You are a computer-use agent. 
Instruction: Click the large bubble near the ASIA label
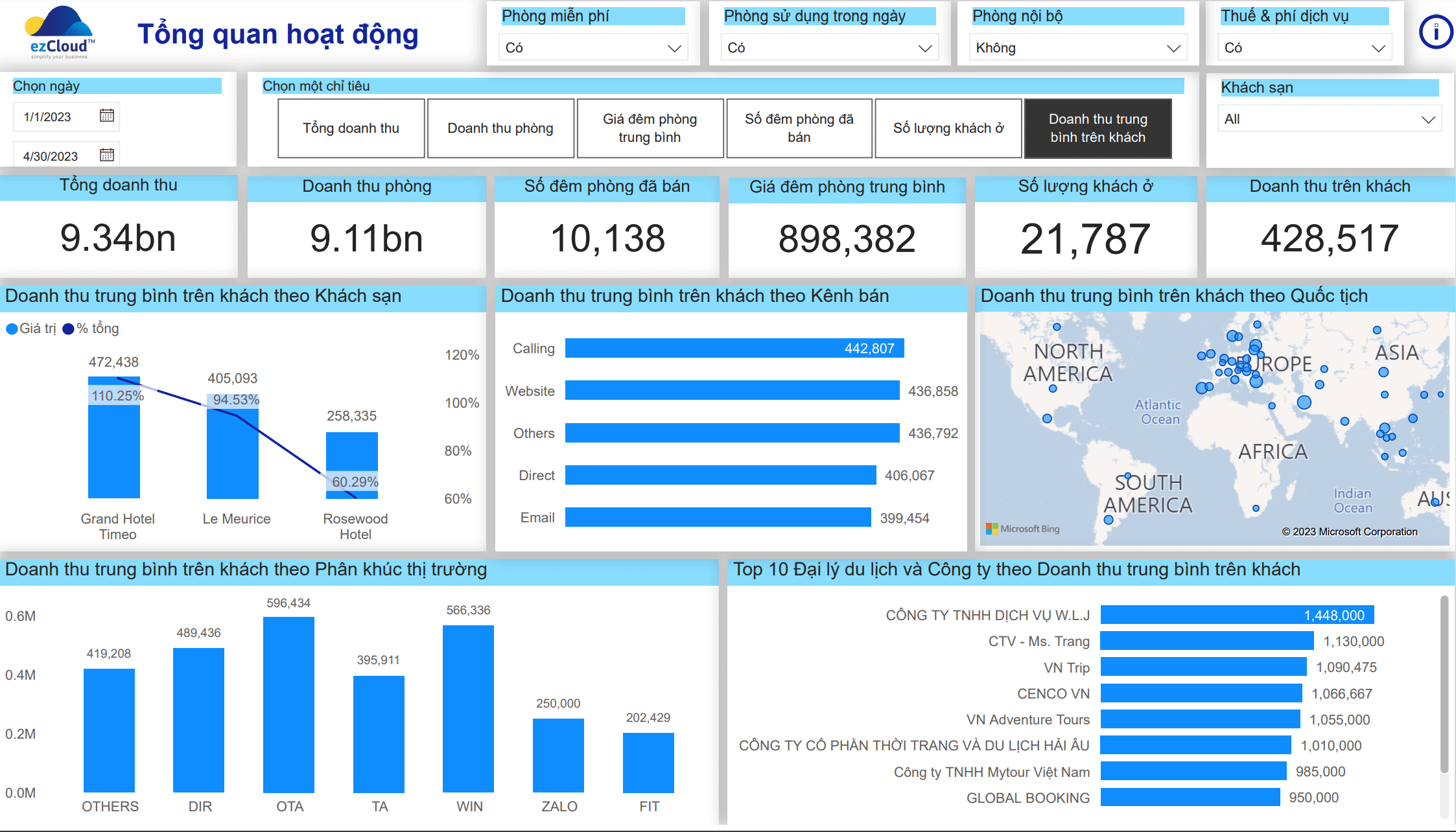click(x=1383, y=372)
